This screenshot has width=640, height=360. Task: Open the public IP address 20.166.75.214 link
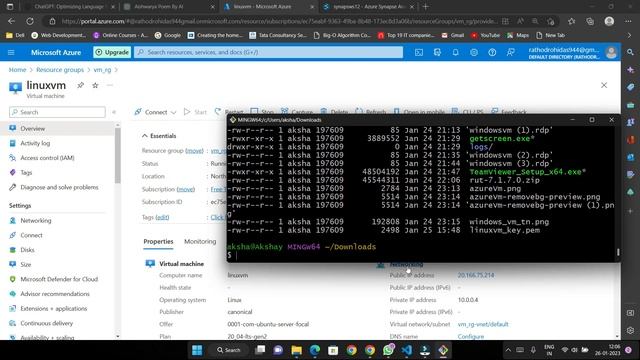point(476,275)
